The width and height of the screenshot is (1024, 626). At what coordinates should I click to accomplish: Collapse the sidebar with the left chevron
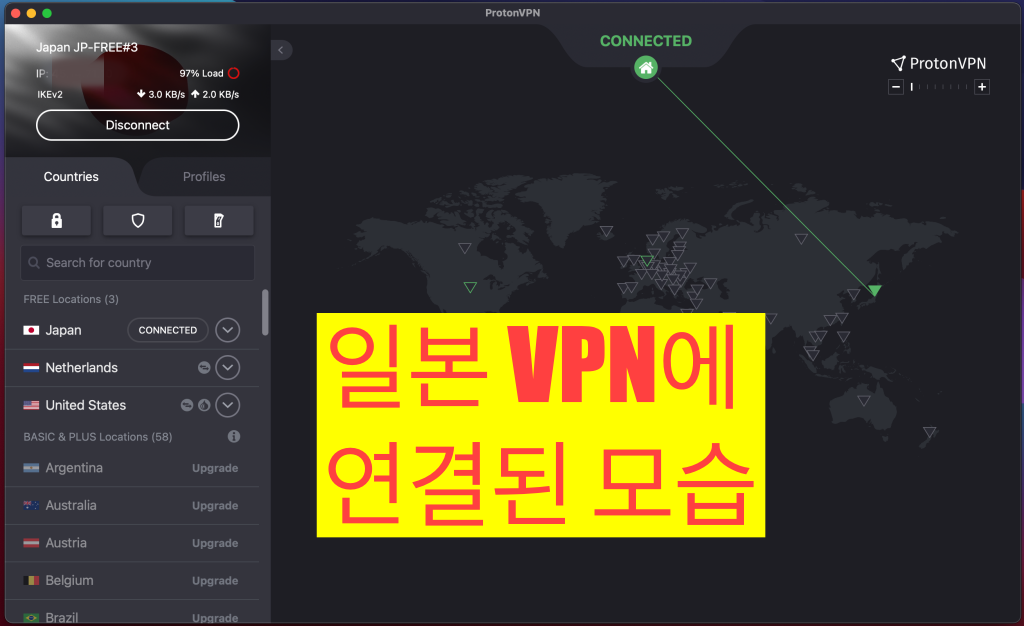[281, 50]
